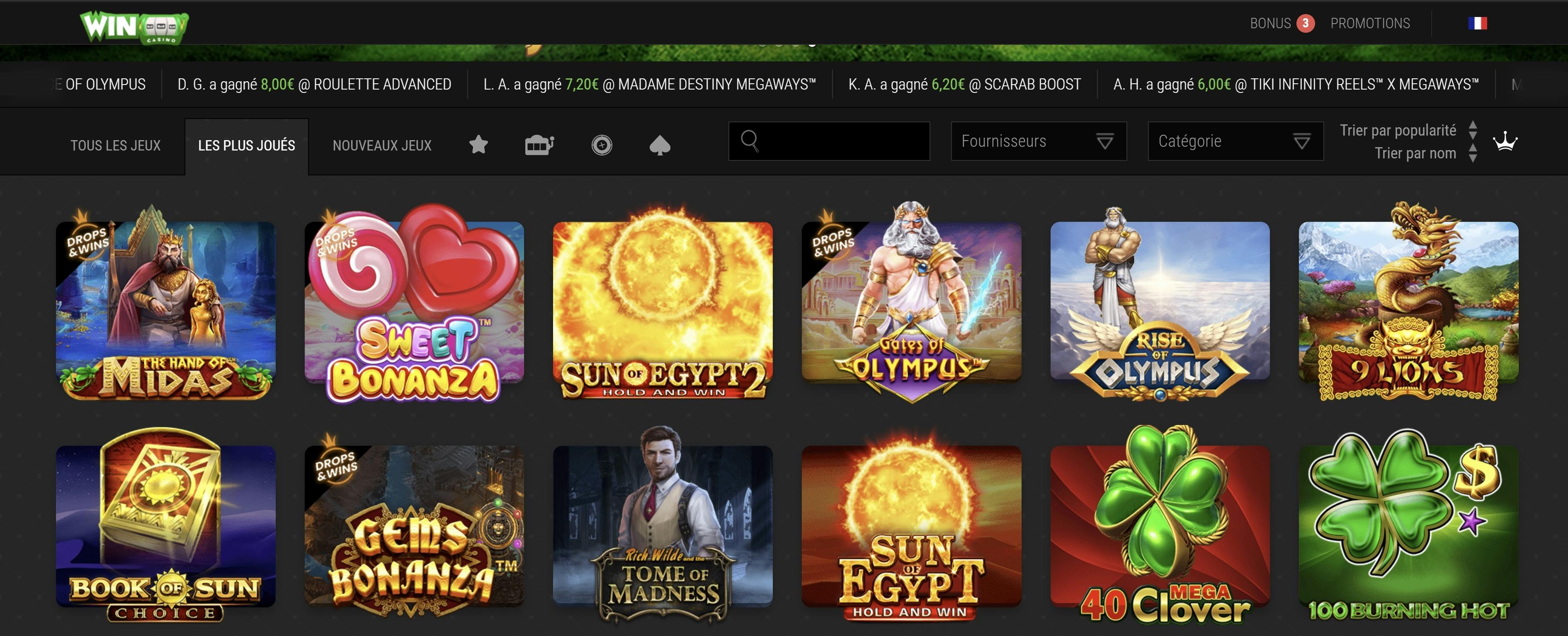Viewport: 1568px width, 636px height.
Task: Click the Win Casino logo
Action: coord(134,27)
